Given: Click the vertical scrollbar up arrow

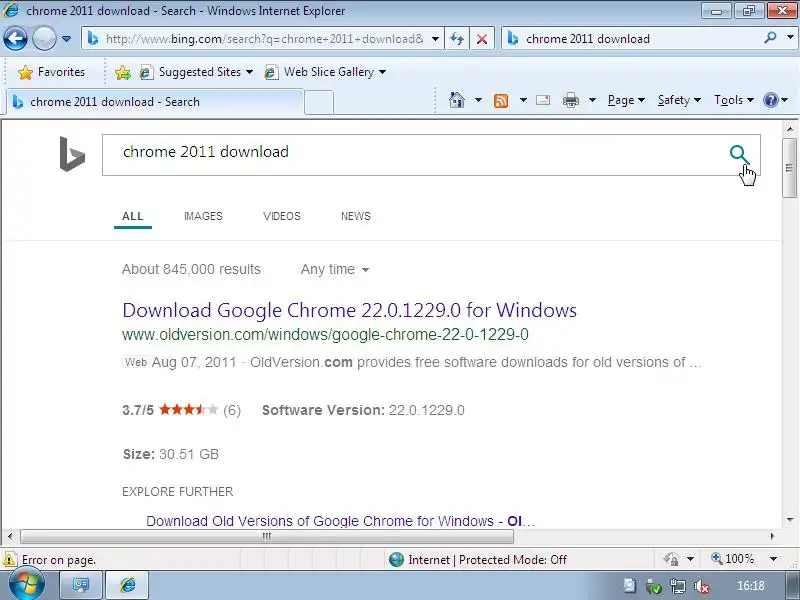Looking at the screenshot, I should tap(790, 129).
